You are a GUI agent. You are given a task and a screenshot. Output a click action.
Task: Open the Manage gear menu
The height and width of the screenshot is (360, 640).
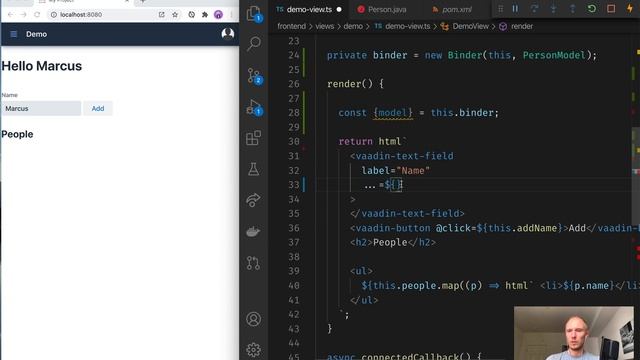tap(253, 349)
